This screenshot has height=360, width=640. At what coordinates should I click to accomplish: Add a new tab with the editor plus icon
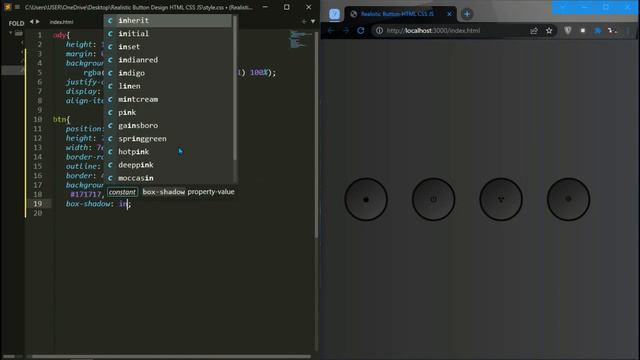(304, 22)
